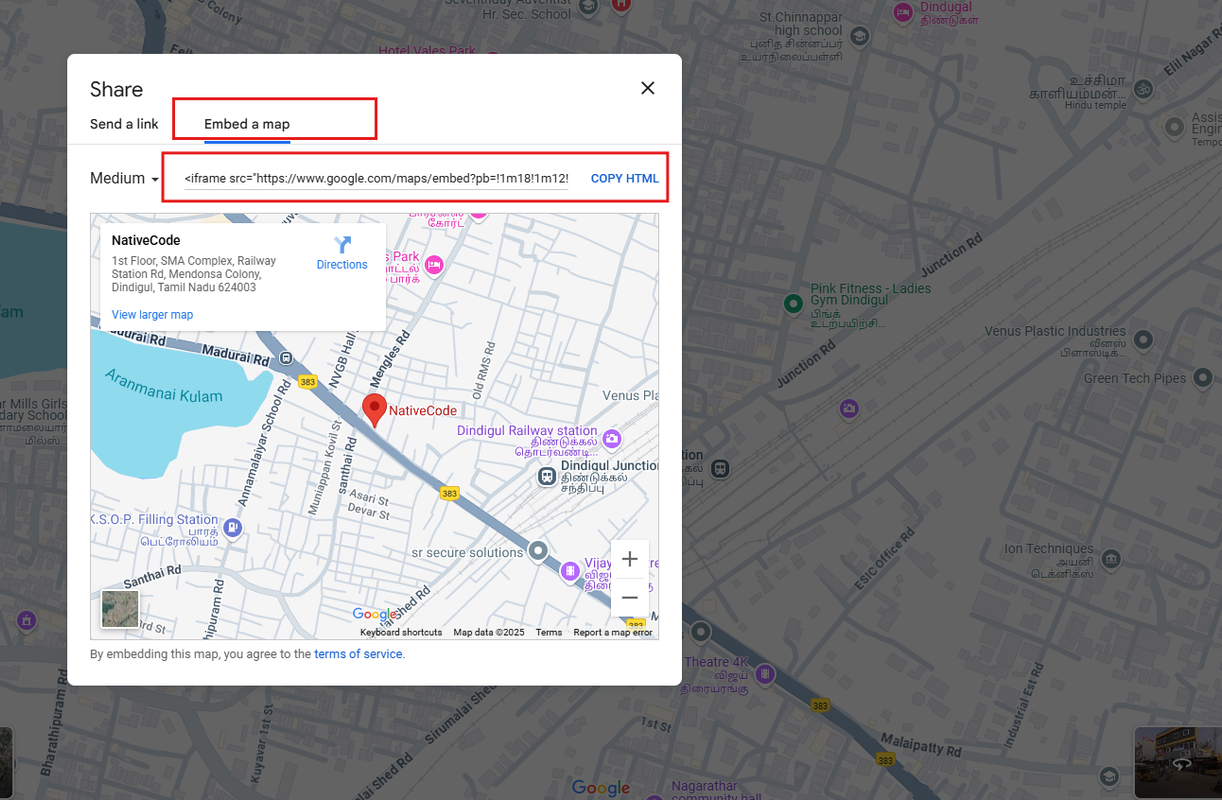Click Ion Techniques marker on background map

(x=1112, y=559)
